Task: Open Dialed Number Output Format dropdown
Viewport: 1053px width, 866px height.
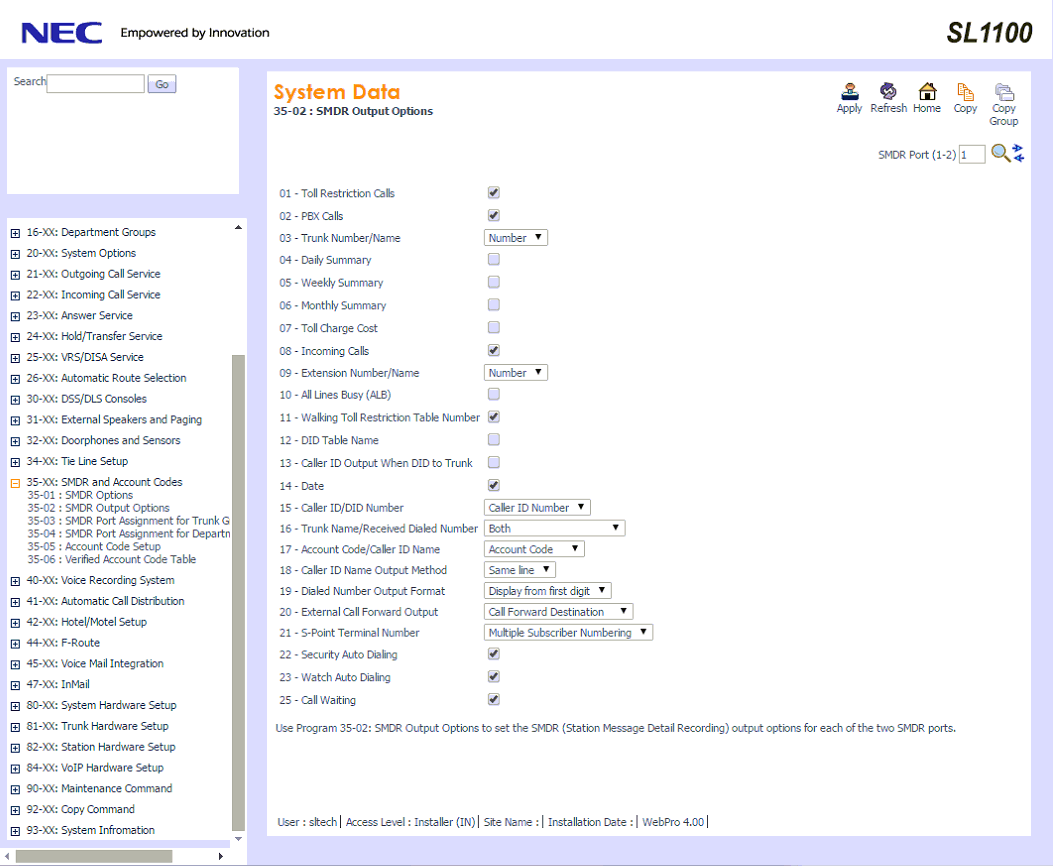Action: (548, 591)
